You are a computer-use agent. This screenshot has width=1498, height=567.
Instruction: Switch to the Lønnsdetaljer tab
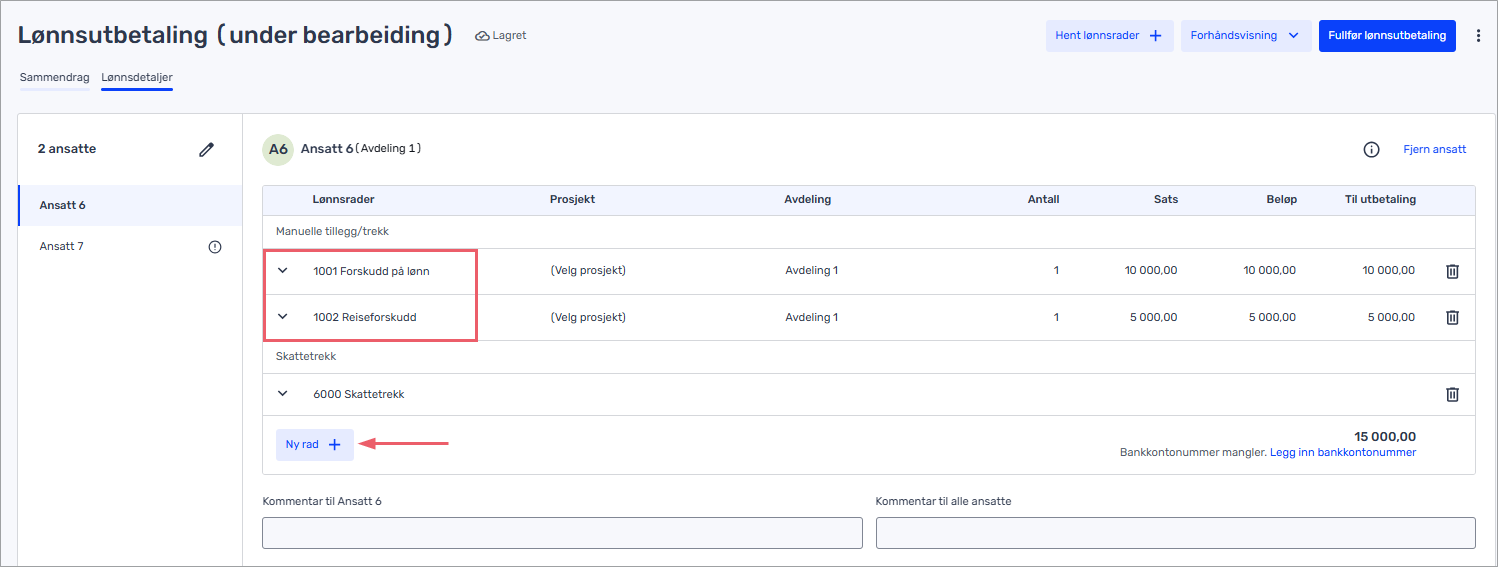137,77
